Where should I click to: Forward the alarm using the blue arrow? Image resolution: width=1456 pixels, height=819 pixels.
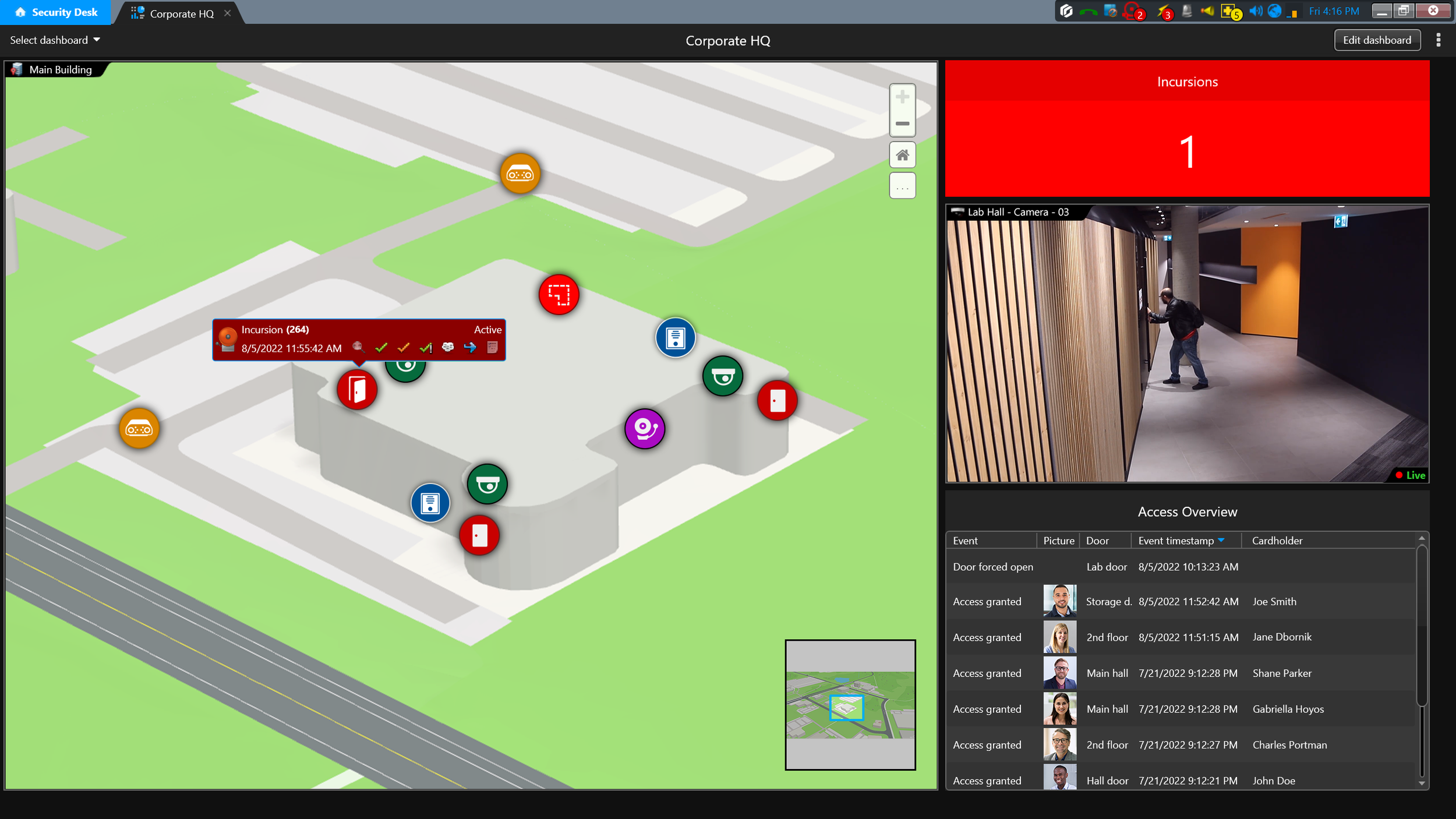pyautogui.click(x=470, y=348)
